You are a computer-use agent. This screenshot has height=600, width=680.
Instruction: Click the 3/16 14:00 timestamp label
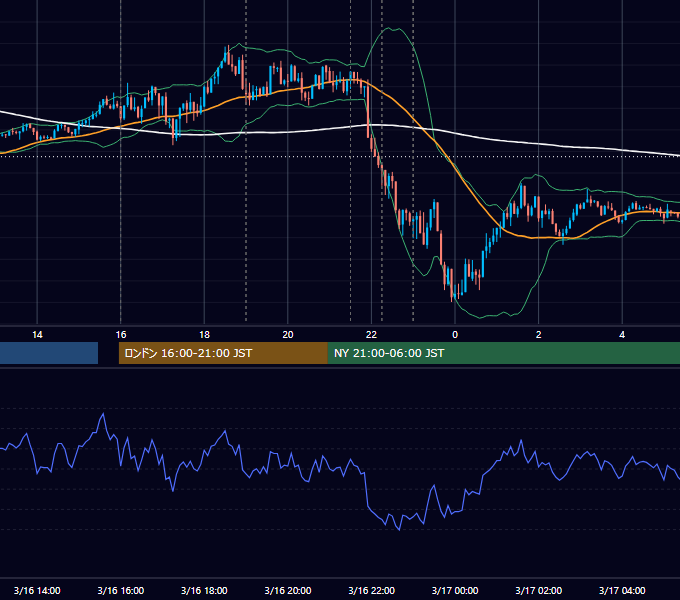tap(37, 590)
